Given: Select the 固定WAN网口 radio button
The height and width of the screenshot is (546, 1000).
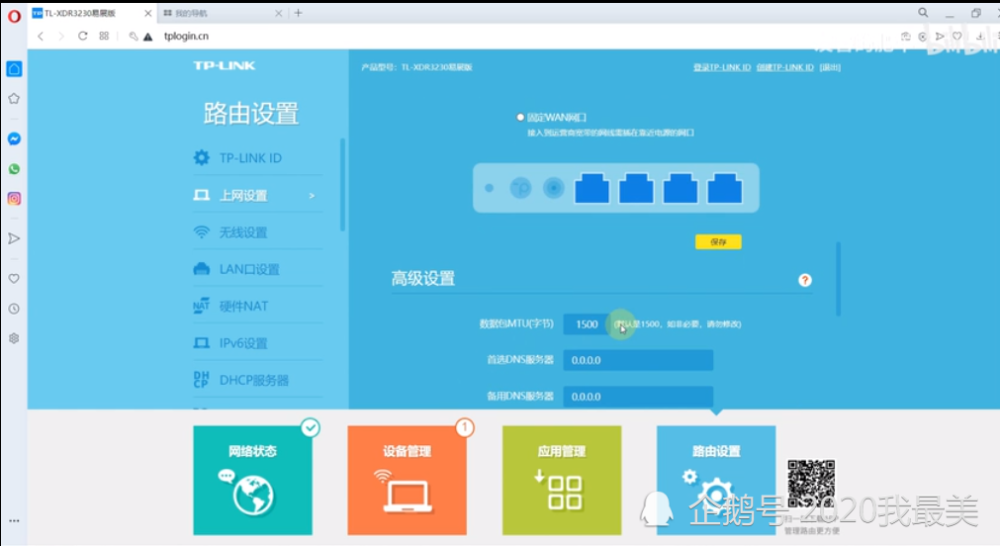Looking at the screenshot, I should coord(520,117).
